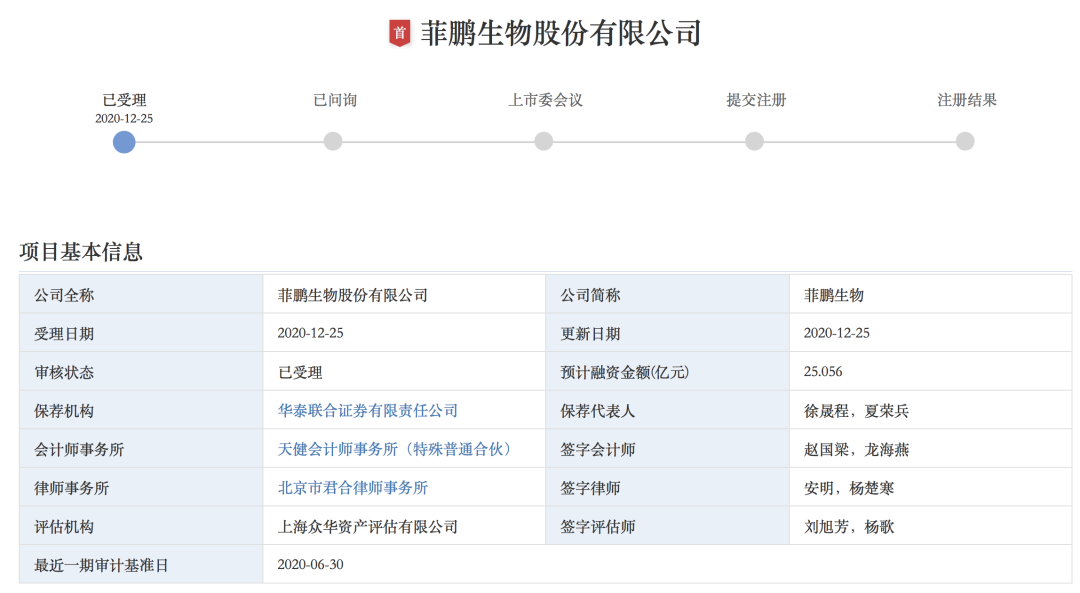Viewport: 1080px width, 593px height.
Task: Click the 注册结果 stage label
Action: click(x=966, y=100)
